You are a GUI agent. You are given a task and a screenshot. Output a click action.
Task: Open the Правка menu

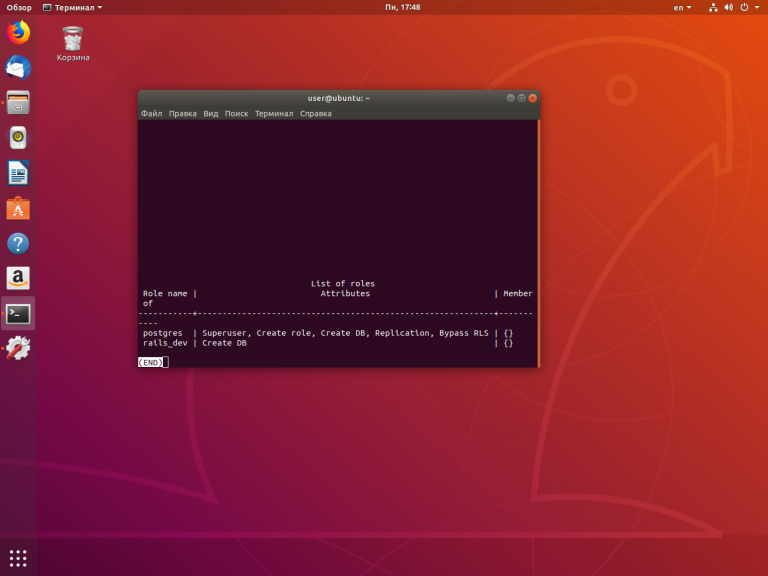point(183,114)
